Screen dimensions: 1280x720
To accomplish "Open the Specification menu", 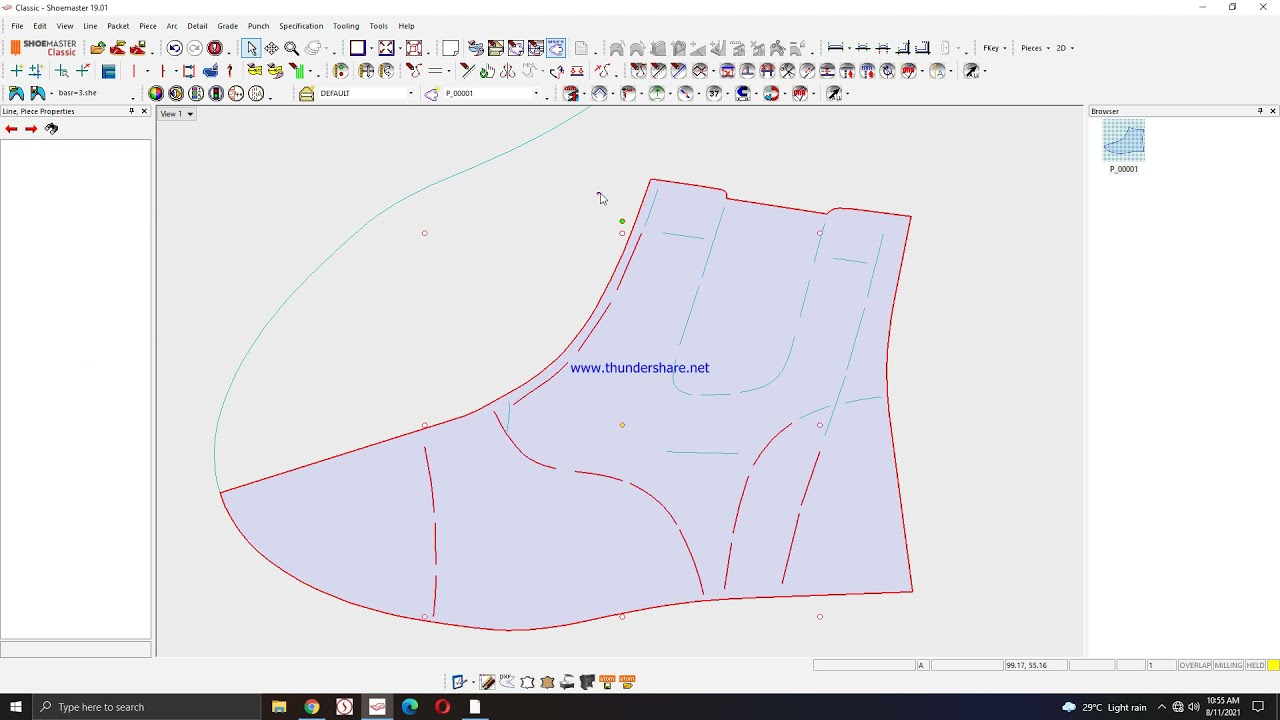I will (301, 26).
